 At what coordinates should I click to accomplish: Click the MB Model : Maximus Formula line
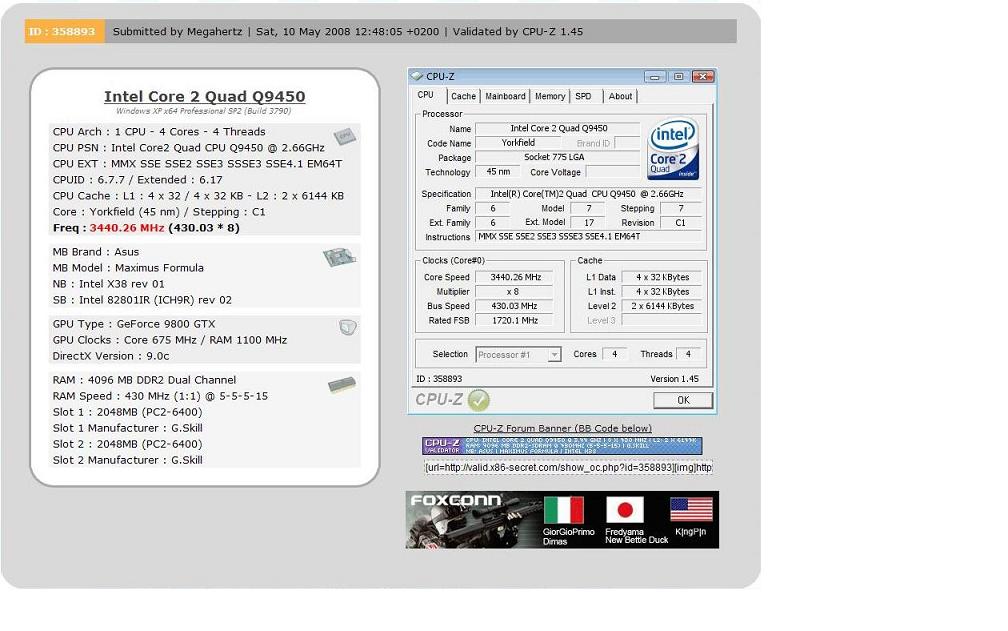tap(129, 268)
